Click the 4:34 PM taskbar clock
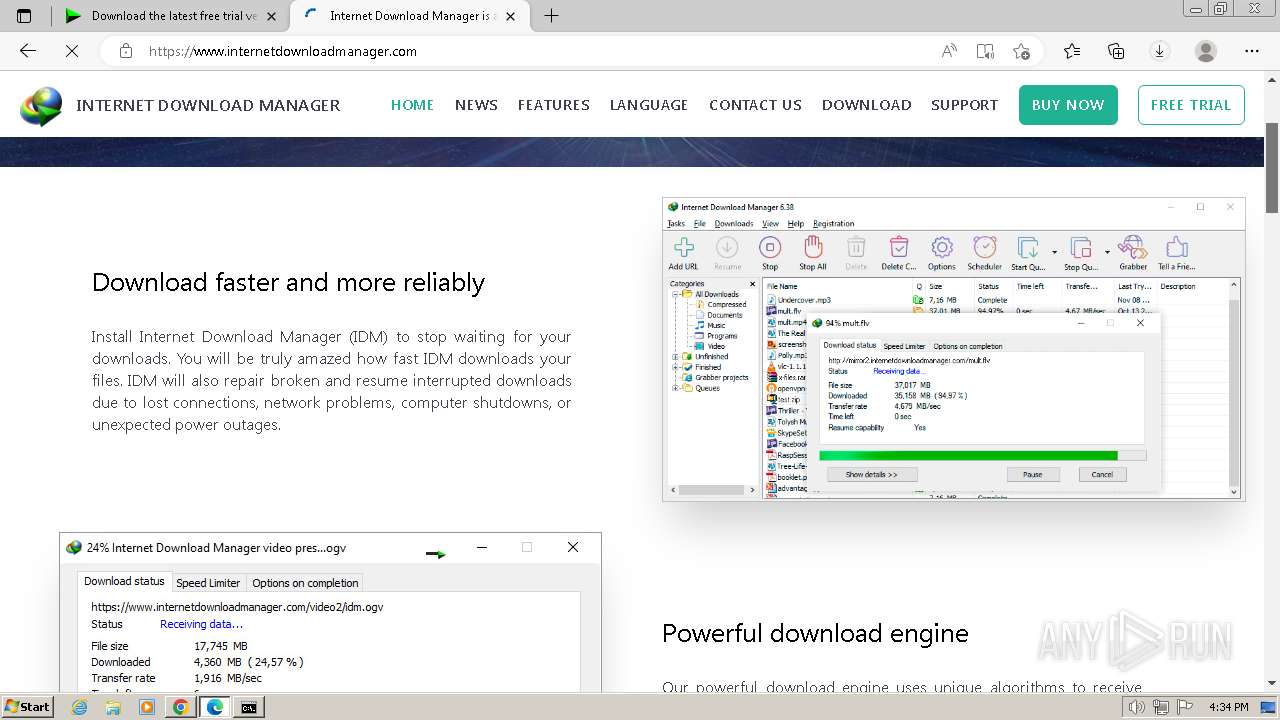1280x720 pixels. 1228,707
